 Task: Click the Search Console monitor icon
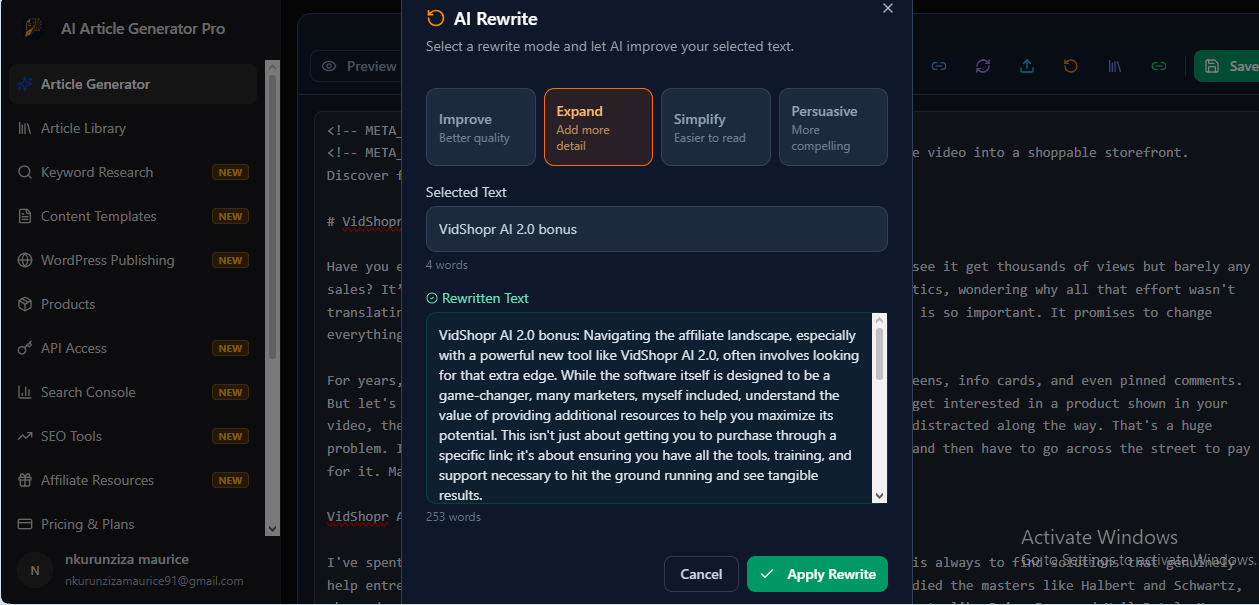pyautogui.click(x=25, y=392)
